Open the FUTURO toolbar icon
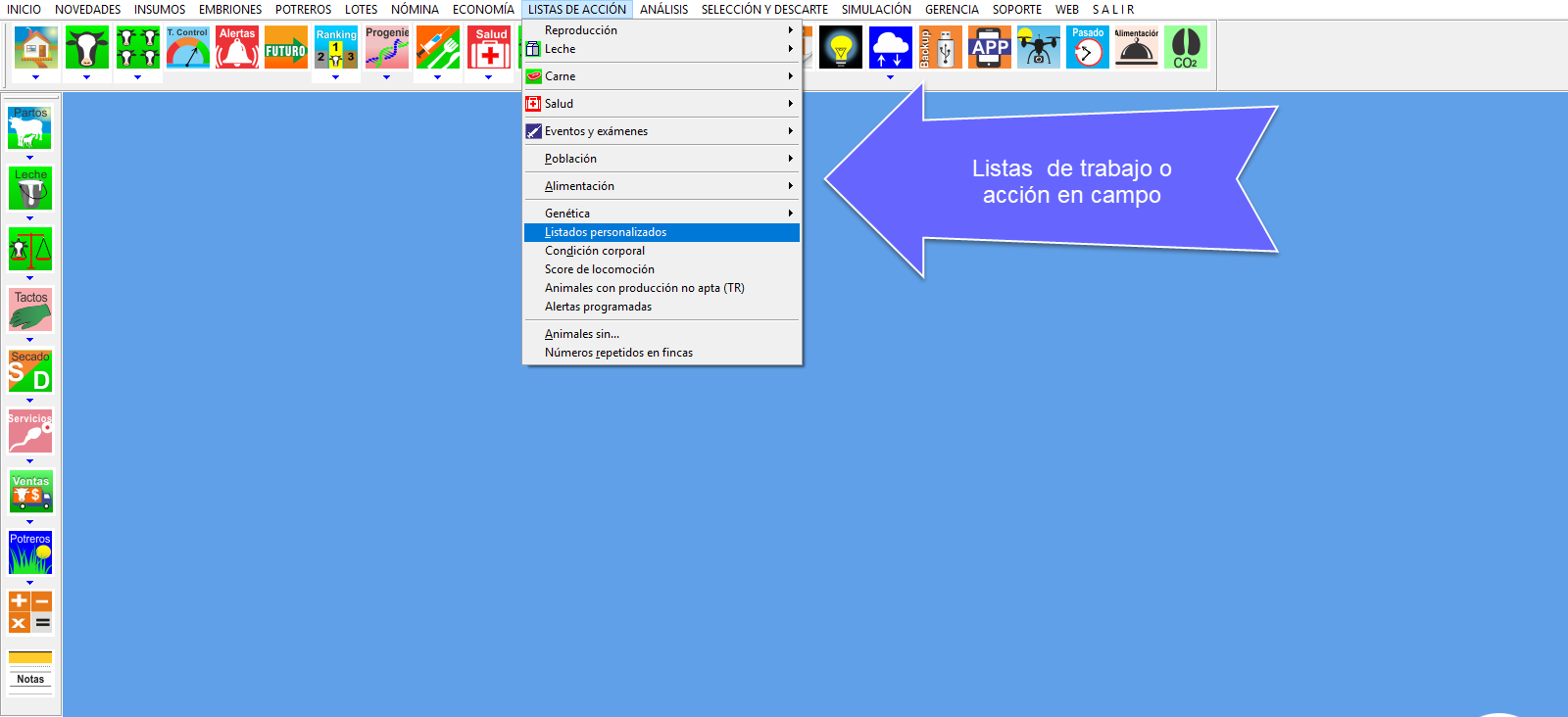Screen dimensions: 1568x717 click(286, 47)
